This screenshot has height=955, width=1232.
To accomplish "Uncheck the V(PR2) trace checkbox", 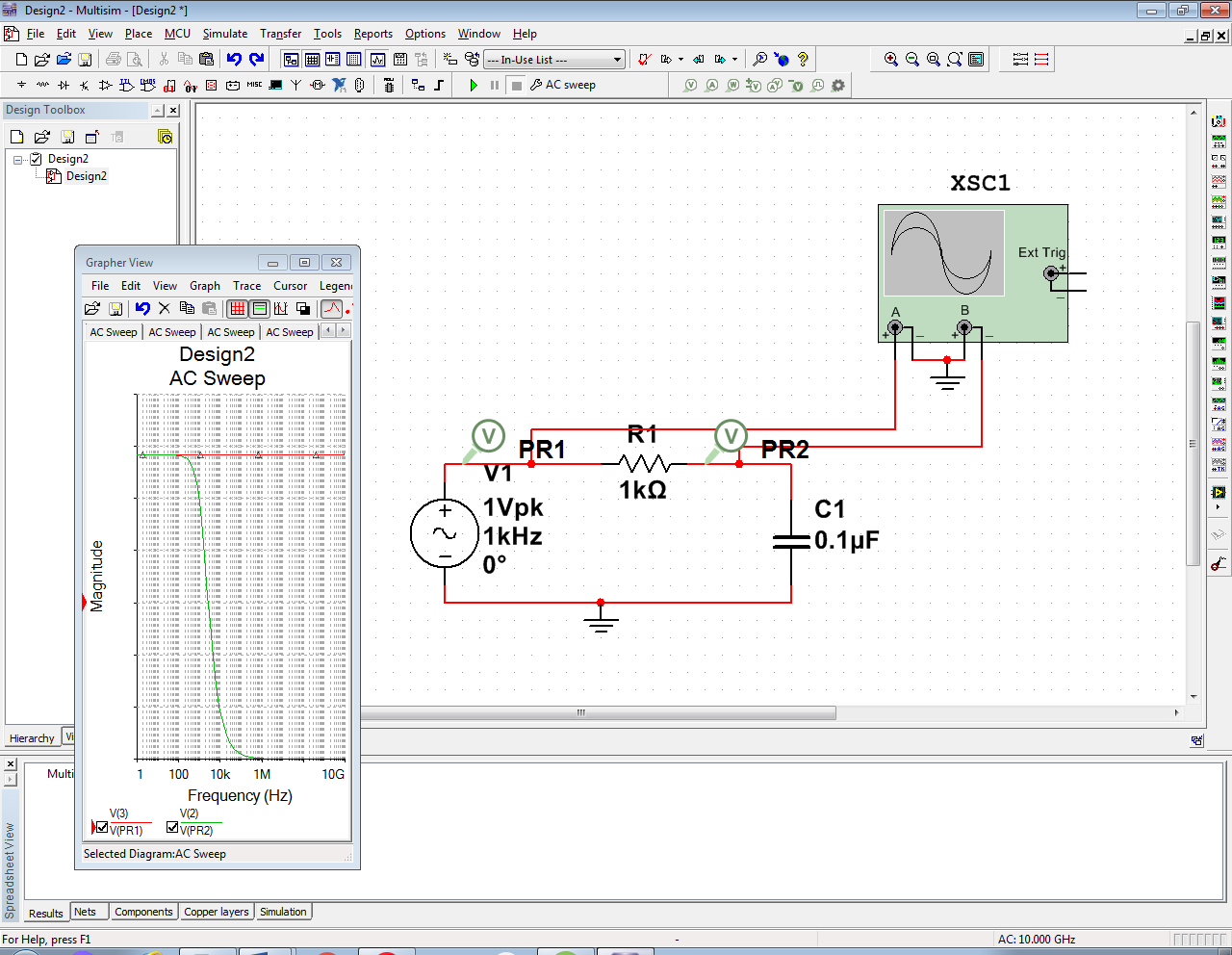I will [x=172, y=828].
